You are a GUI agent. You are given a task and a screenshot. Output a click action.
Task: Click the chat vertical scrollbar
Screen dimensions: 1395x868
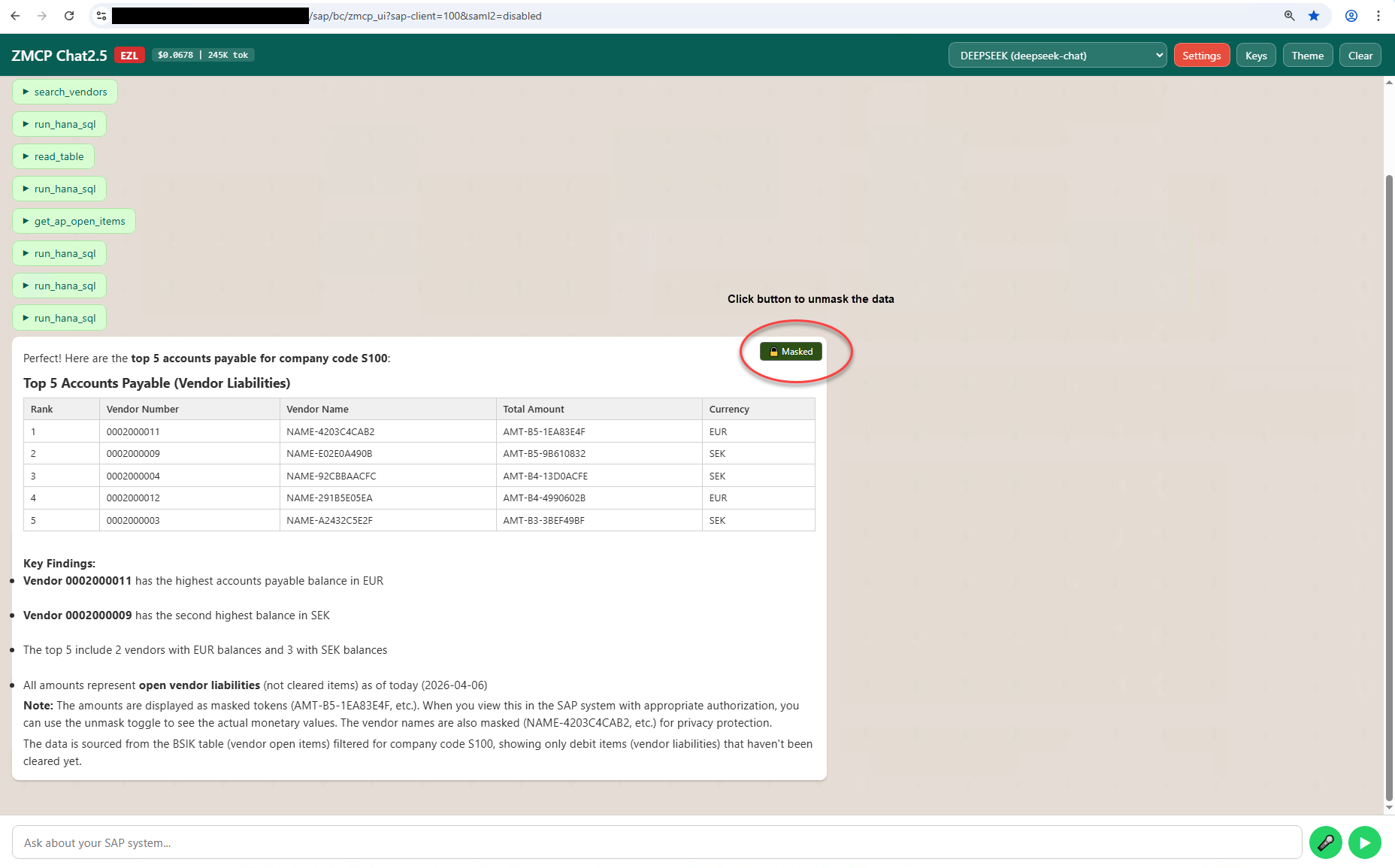[x=1389, y=488]
